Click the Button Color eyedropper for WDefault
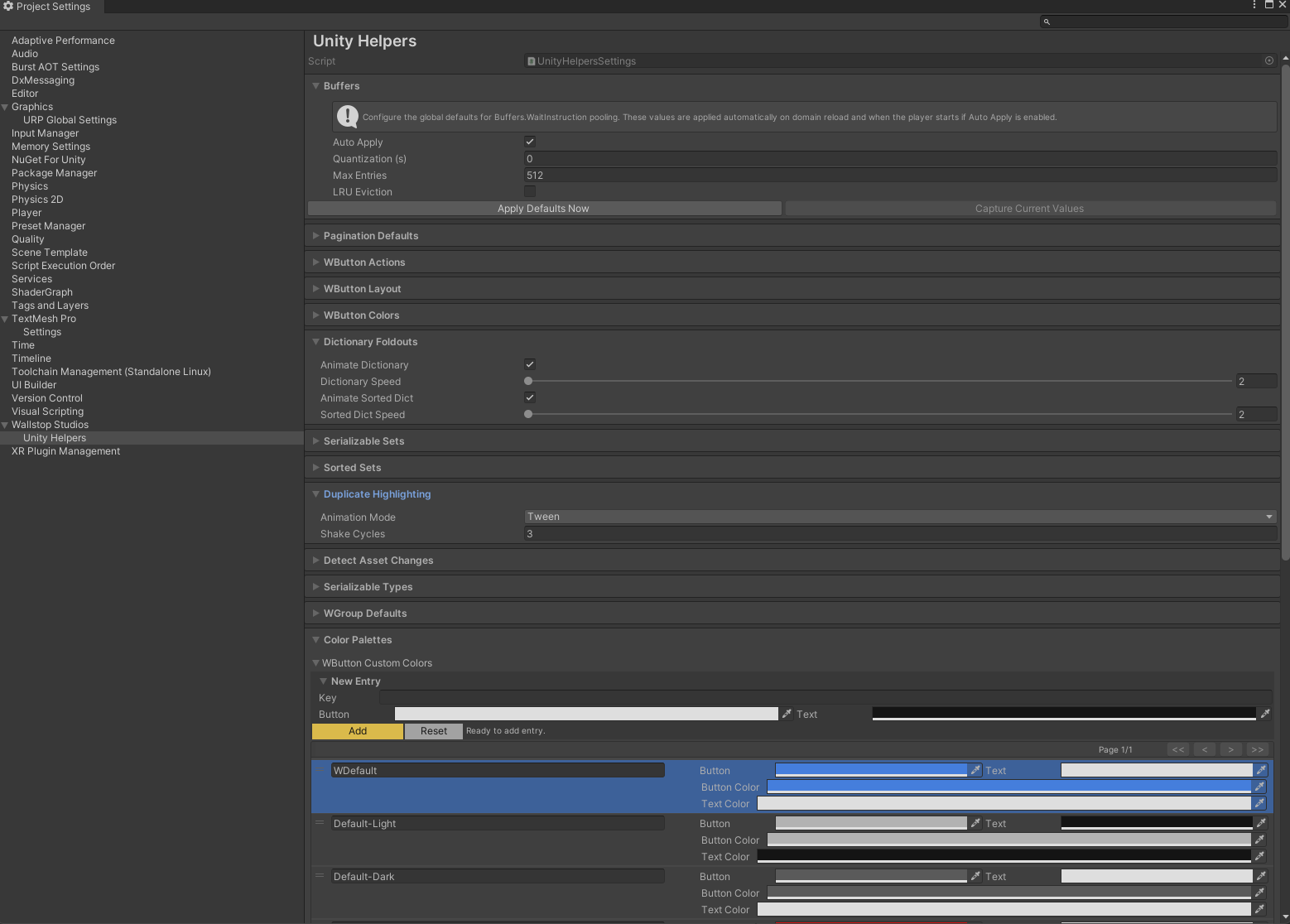 click(1260, 787)
